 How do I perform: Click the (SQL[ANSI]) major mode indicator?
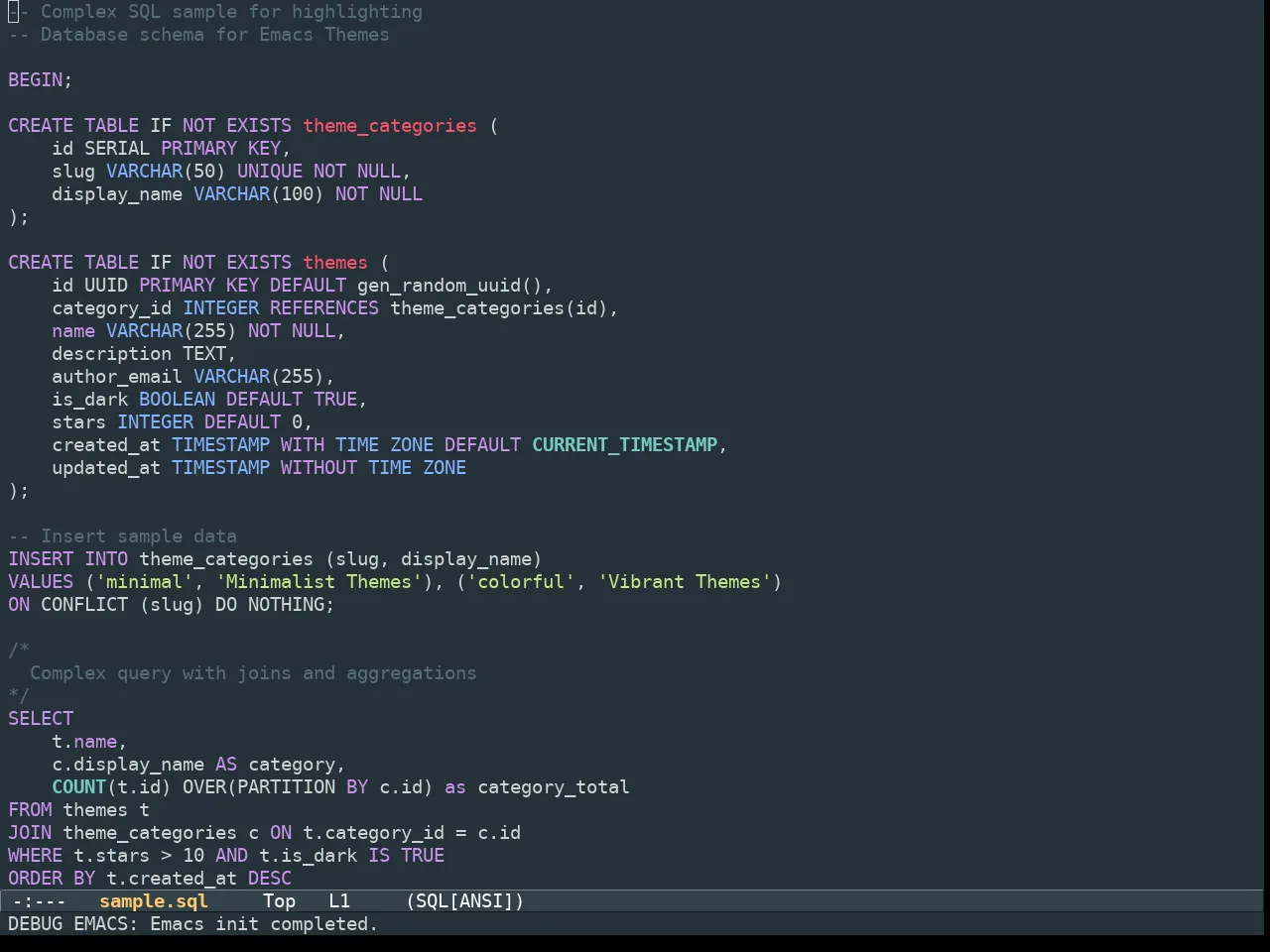[x=465, y=900]
